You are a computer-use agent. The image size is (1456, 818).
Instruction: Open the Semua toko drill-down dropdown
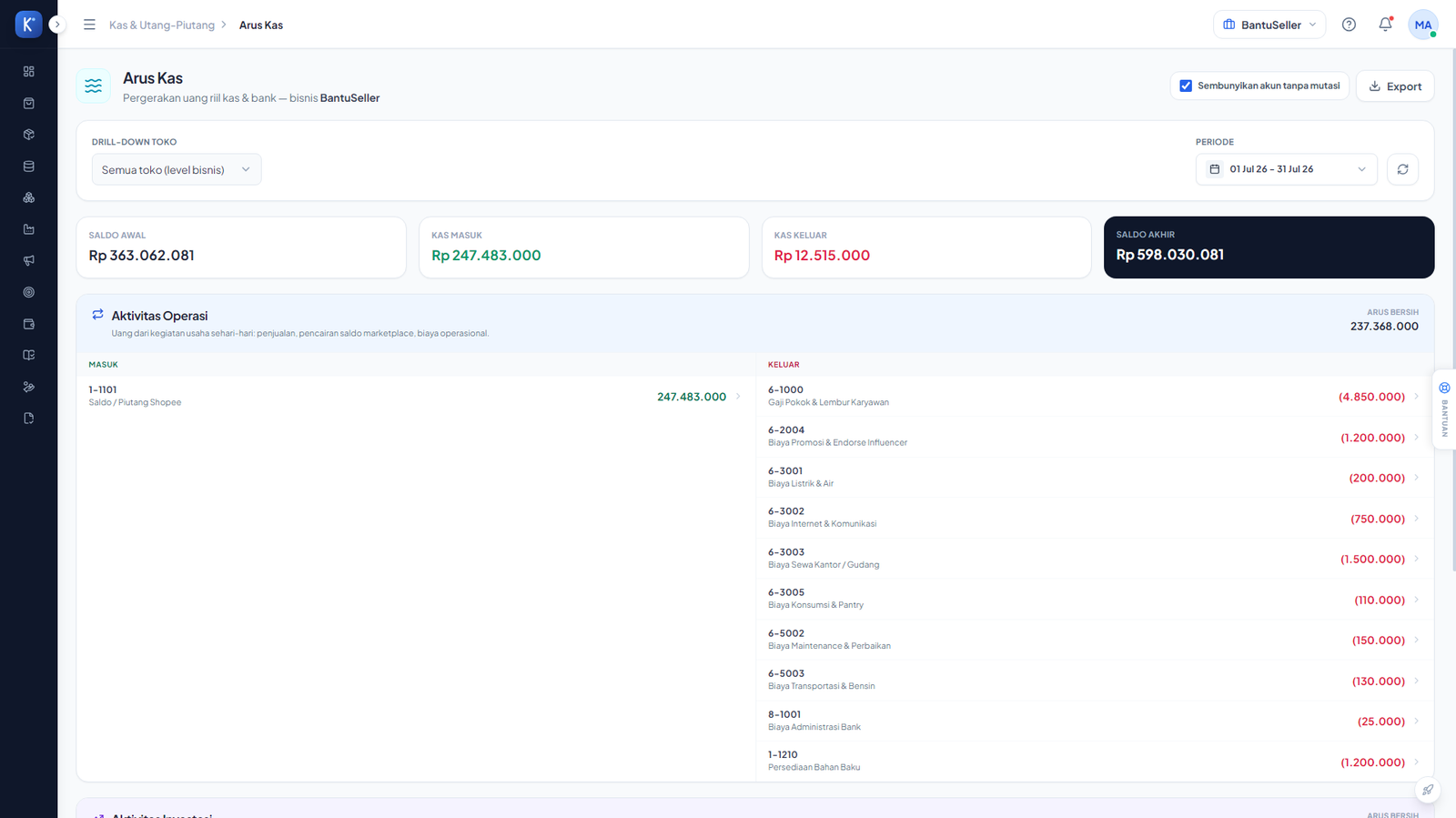(x=177, y=169)
